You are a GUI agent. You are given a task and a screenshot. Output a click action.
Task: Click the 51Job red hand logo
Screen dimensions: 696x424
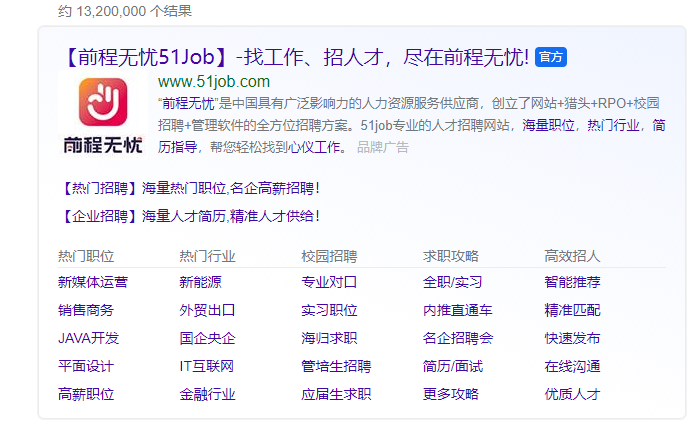click(x=103, y=102)
